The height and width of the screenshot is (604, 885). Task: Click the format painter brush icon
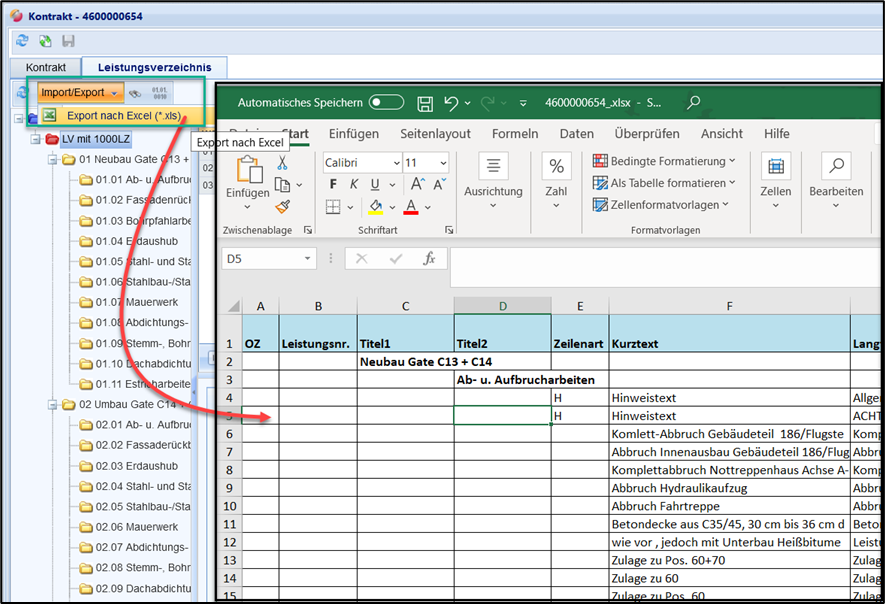point(282,206)
